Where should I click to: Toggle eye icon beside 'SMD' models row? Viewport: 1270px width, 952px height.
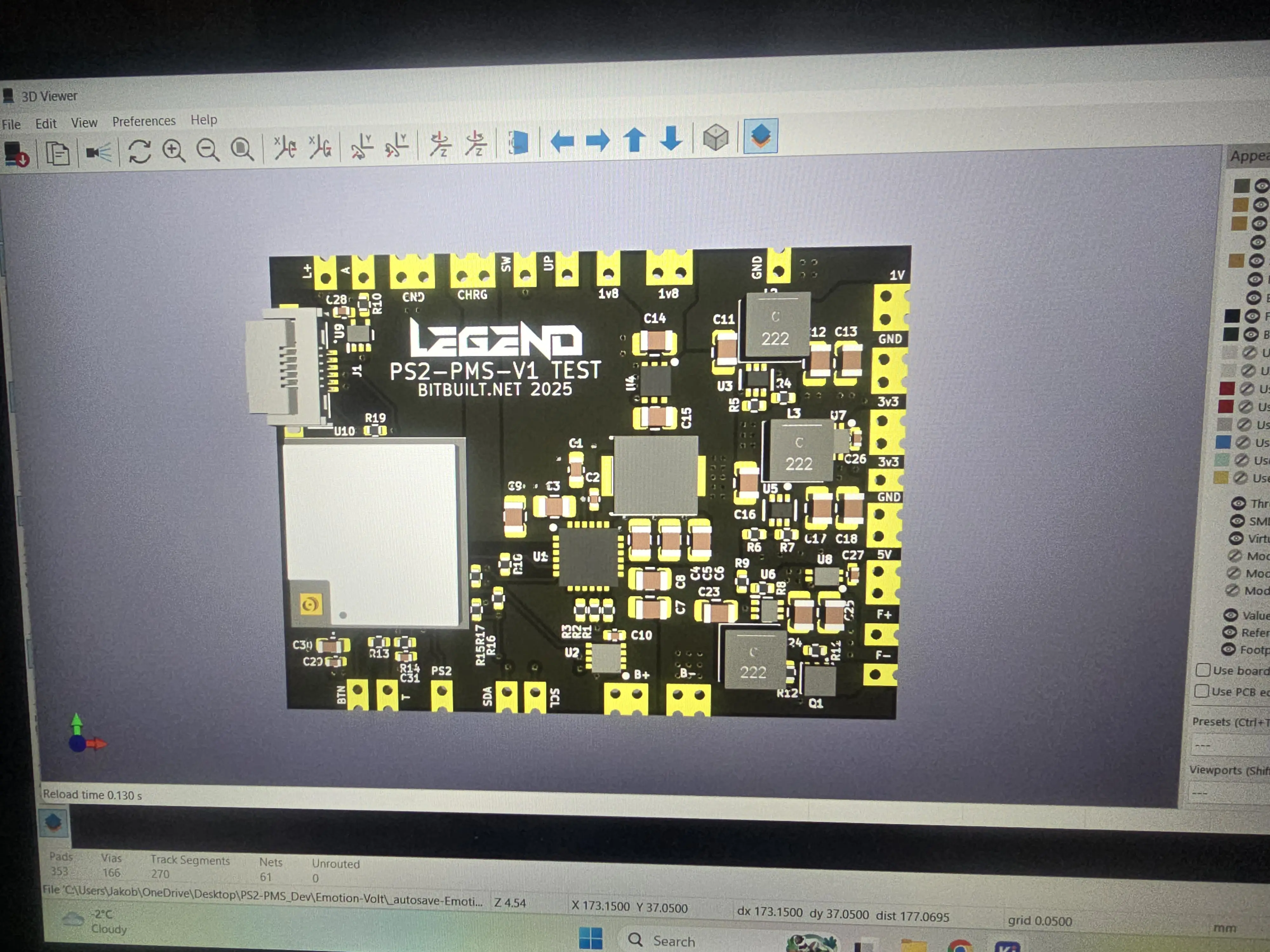(x=1237, y=520)
